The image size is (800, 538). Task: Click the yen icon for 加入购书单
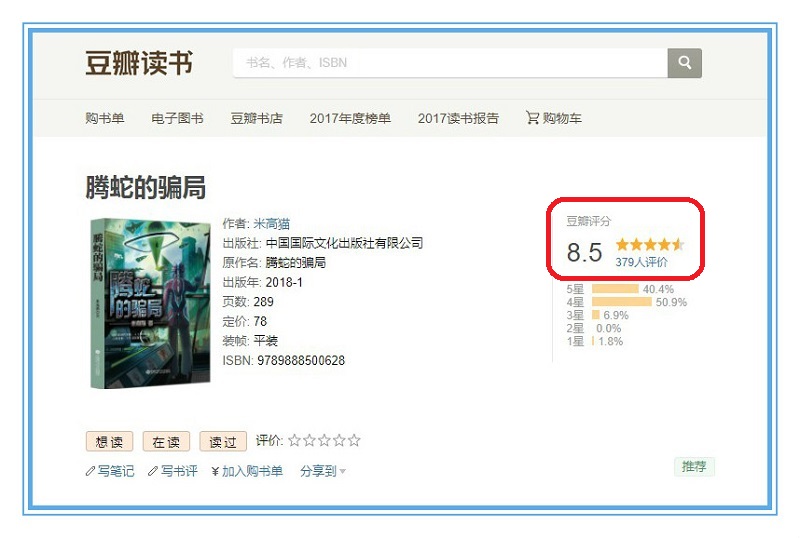click(215, 471)
